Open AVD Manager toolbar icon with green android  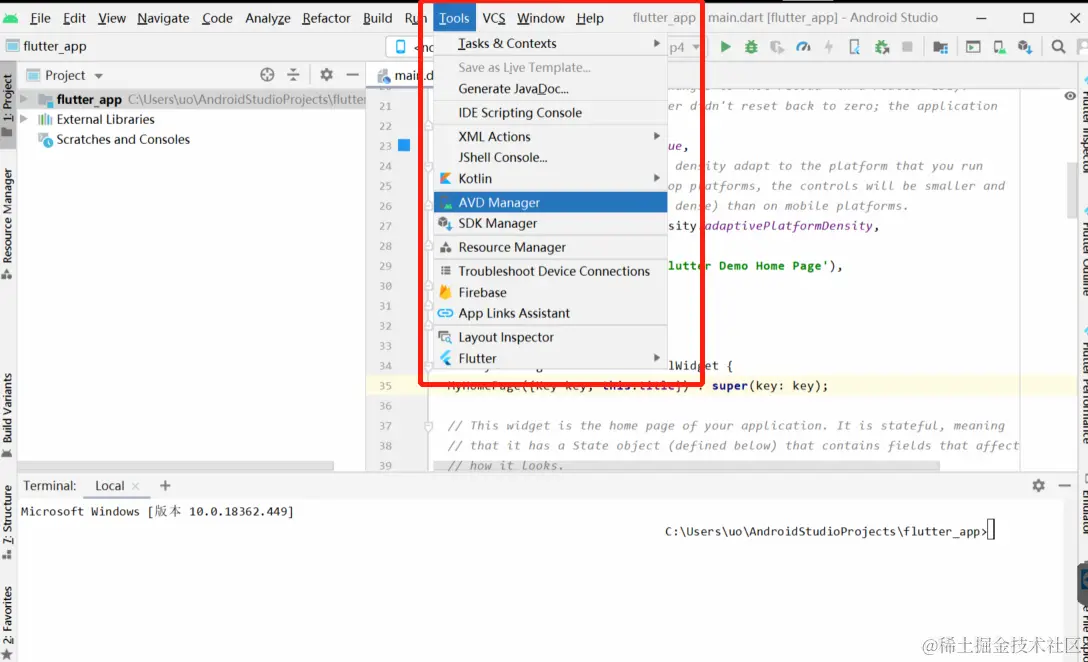(999, 46)
